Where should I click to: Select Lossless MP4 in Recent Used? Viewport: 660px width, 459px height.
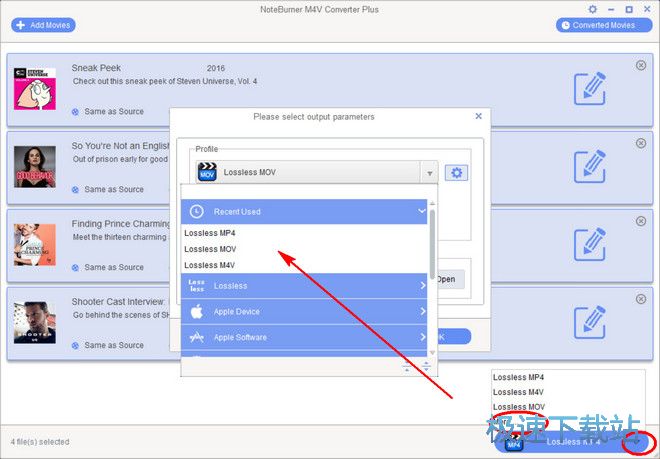click(210, 233)
